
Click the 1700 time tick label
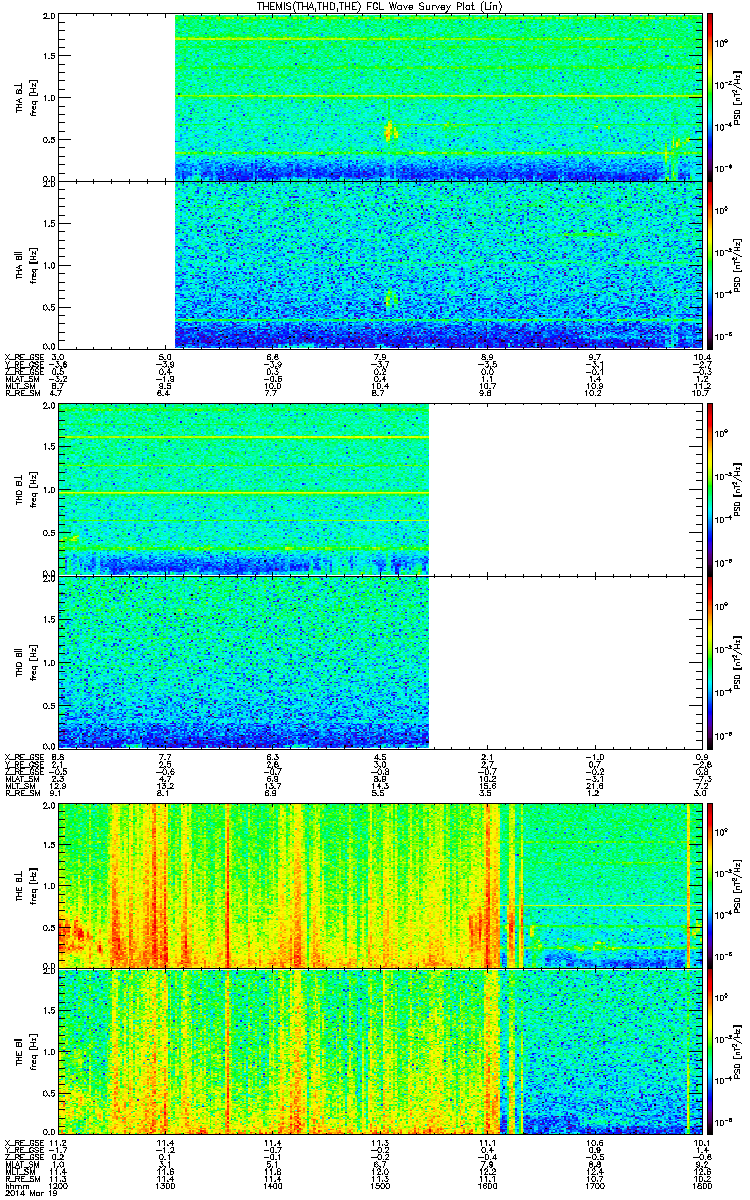593,1184
